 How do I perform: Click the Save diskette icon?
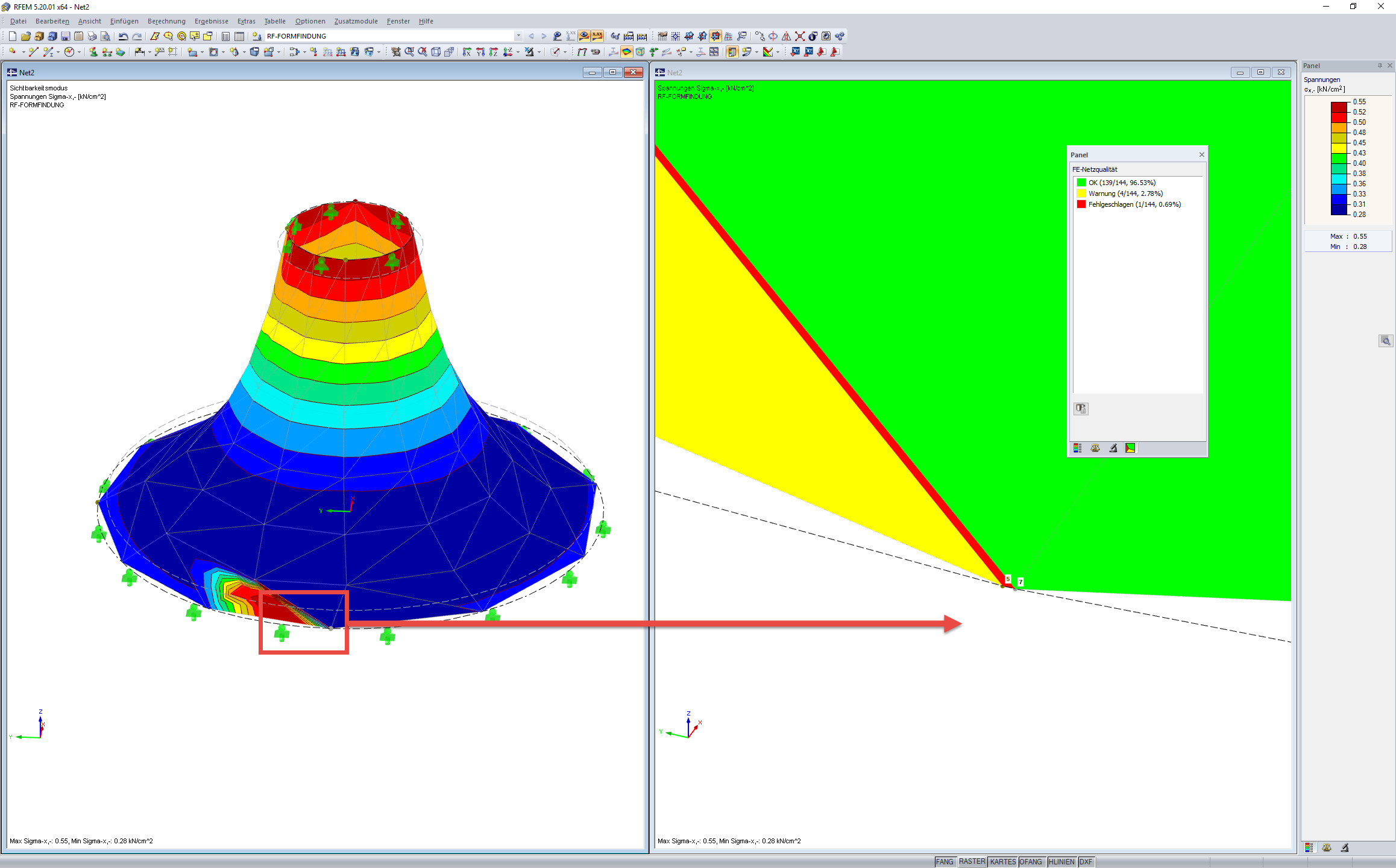(65, 36)
